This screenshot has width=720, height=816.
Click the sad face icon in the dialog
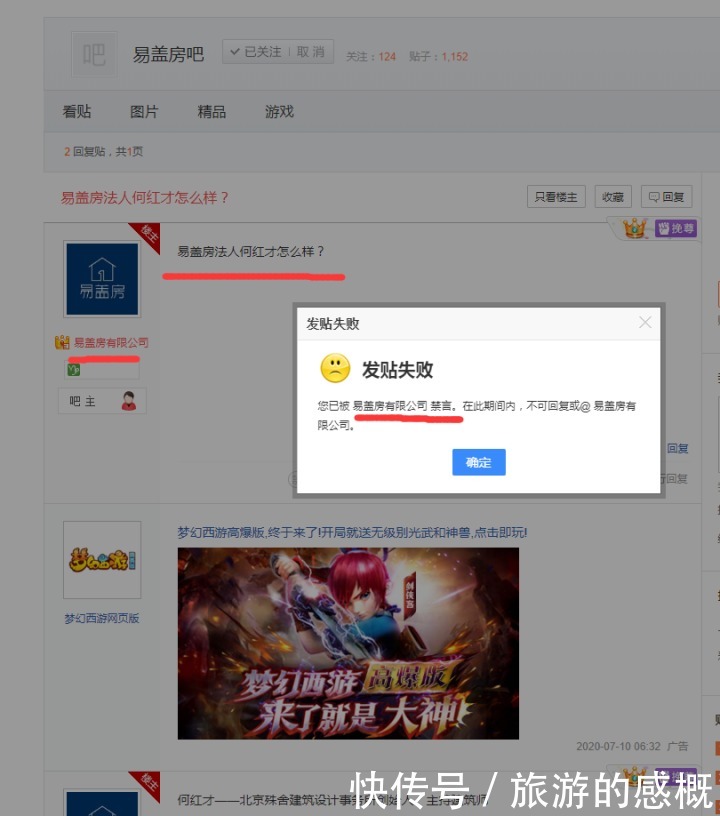coord(335,368)
